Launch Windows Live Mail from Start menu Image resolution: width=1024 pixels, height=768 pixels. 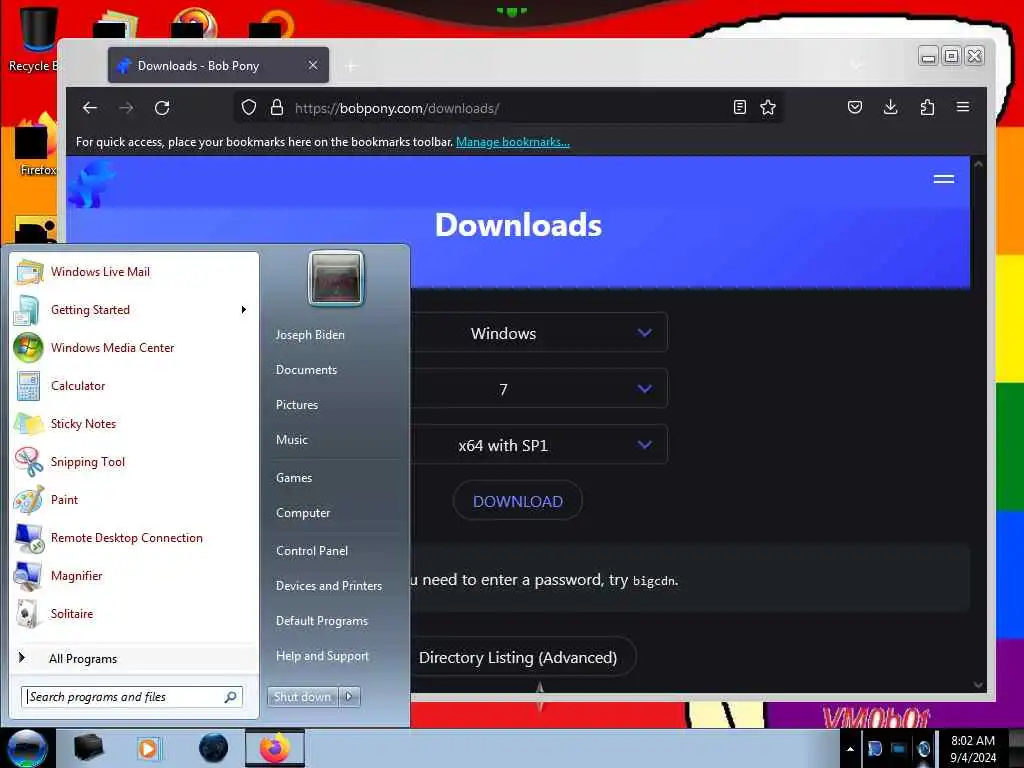click(x=135, y=272)
